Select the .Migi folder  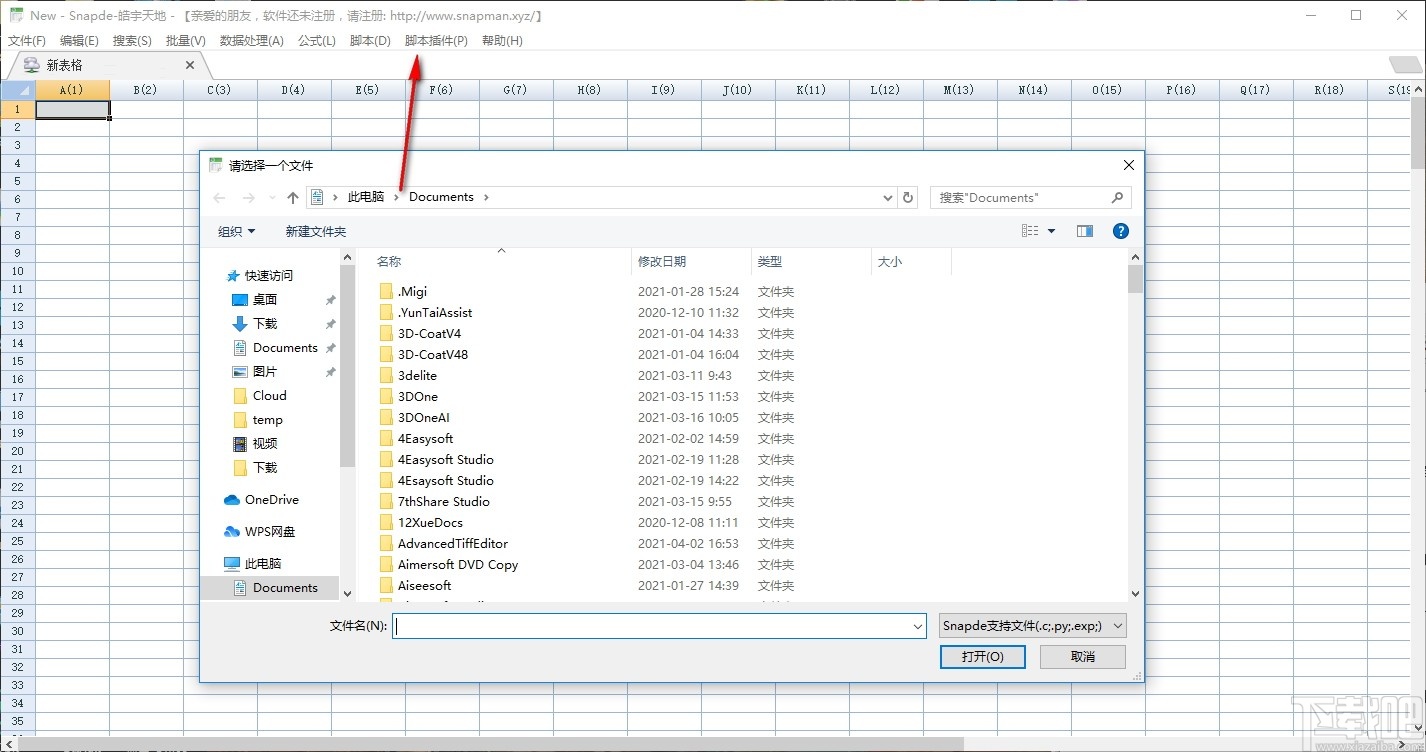click(403, 291)
